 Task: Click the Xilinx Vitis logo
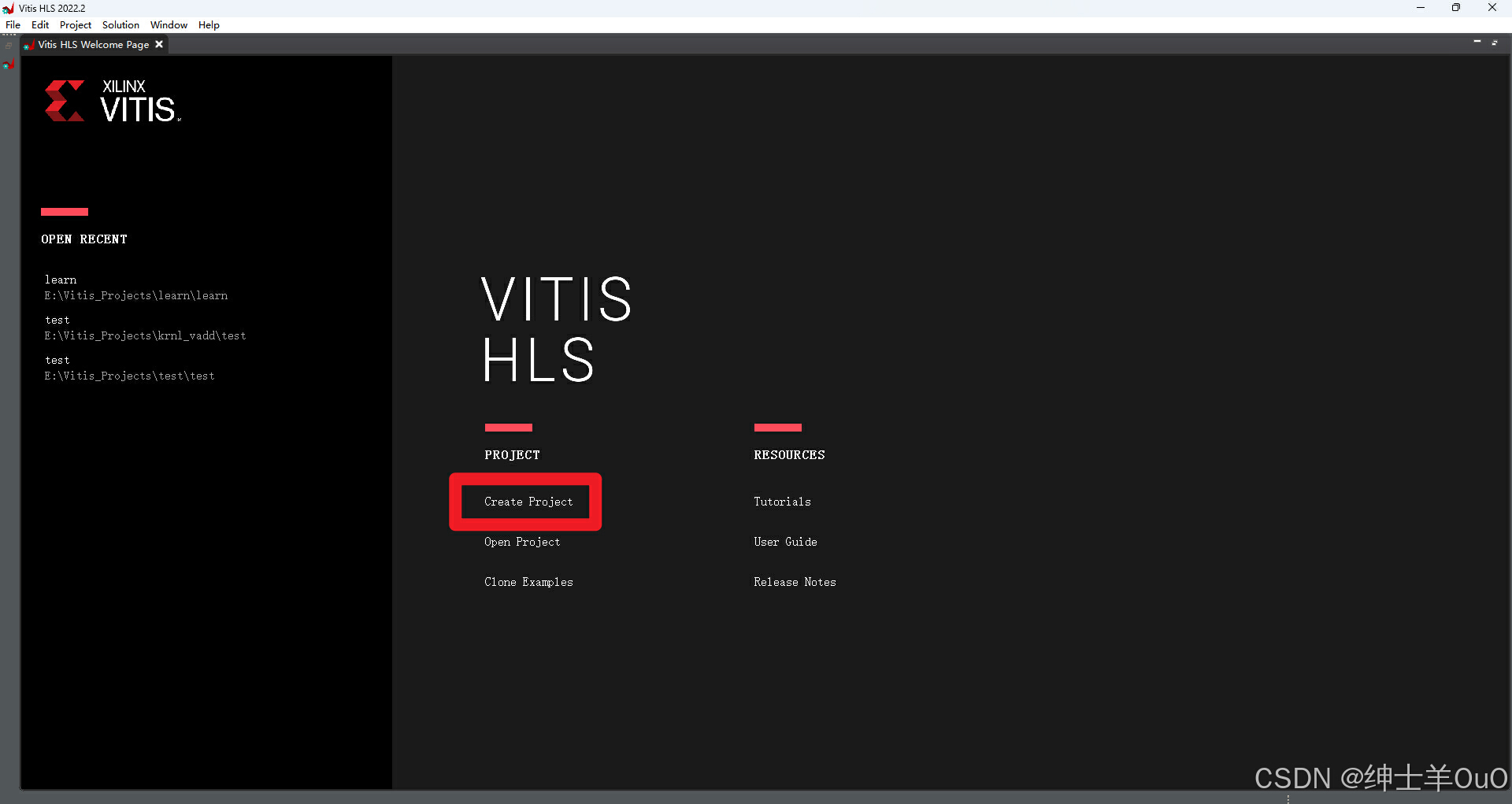point(113,101)
